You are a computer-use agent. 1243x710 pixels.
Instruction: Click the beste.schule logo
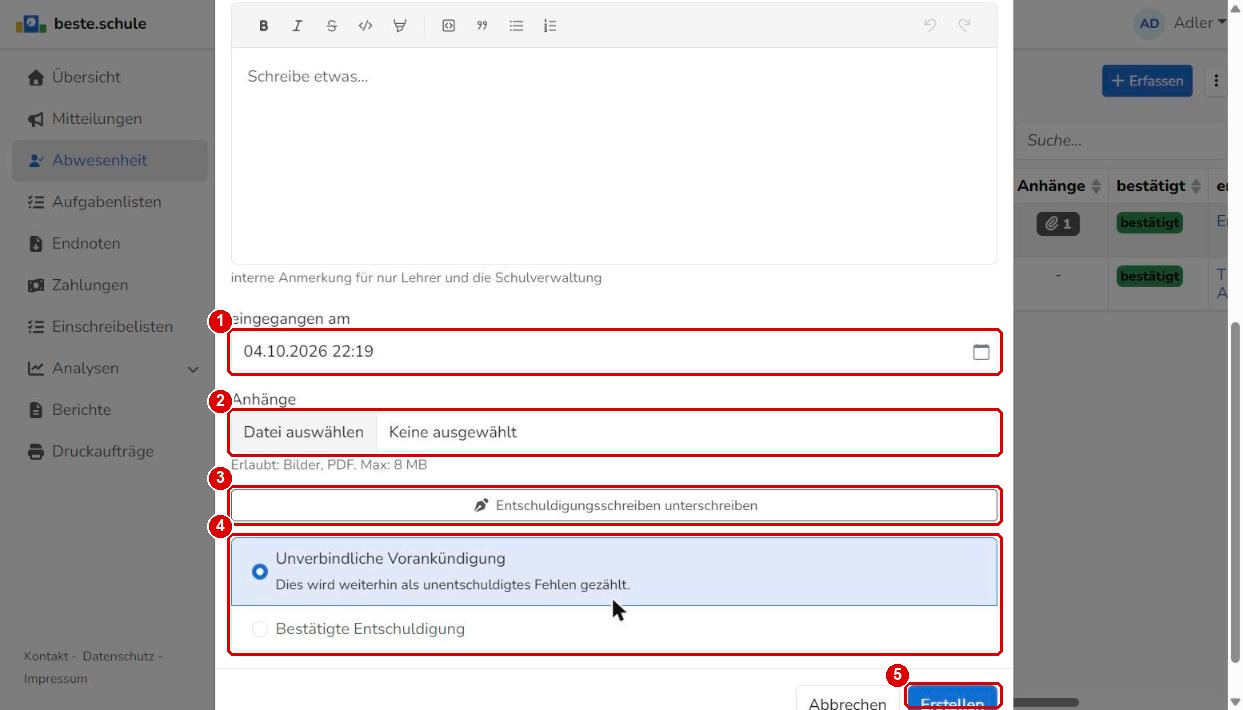pos(81,23)
